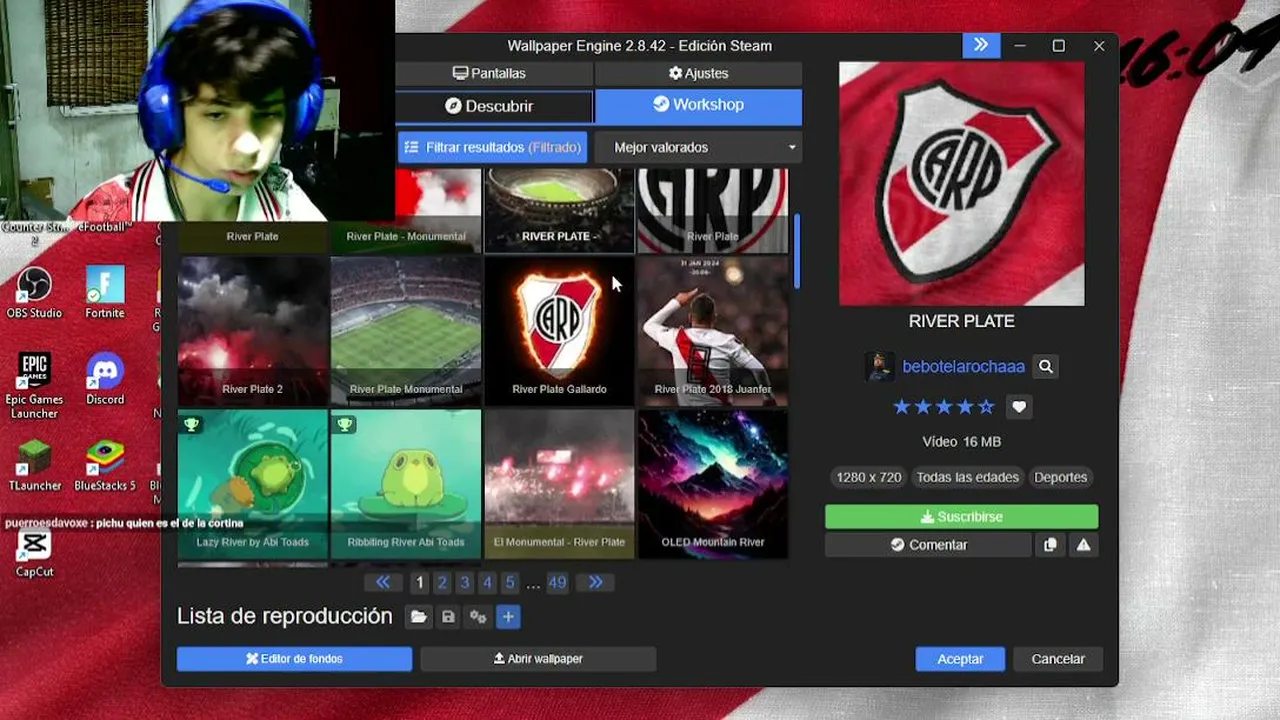
Task: Click the 1280 x 720 resolution tag
Action: pos(869,477)
